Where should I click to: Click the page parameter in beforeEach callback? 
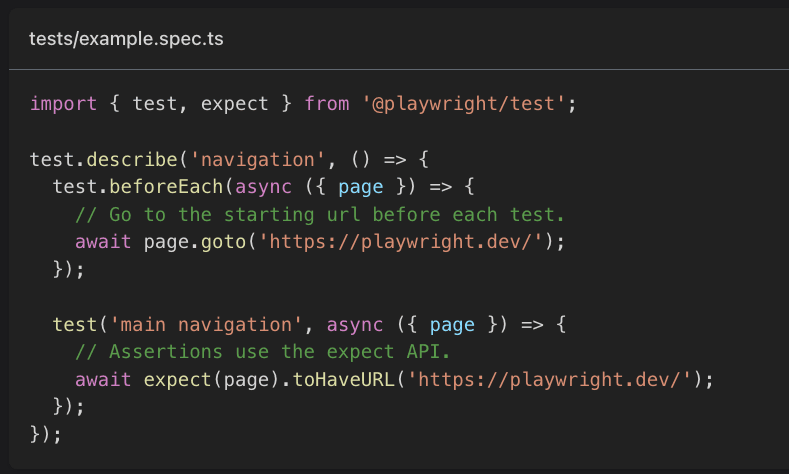tap(355, 187)
